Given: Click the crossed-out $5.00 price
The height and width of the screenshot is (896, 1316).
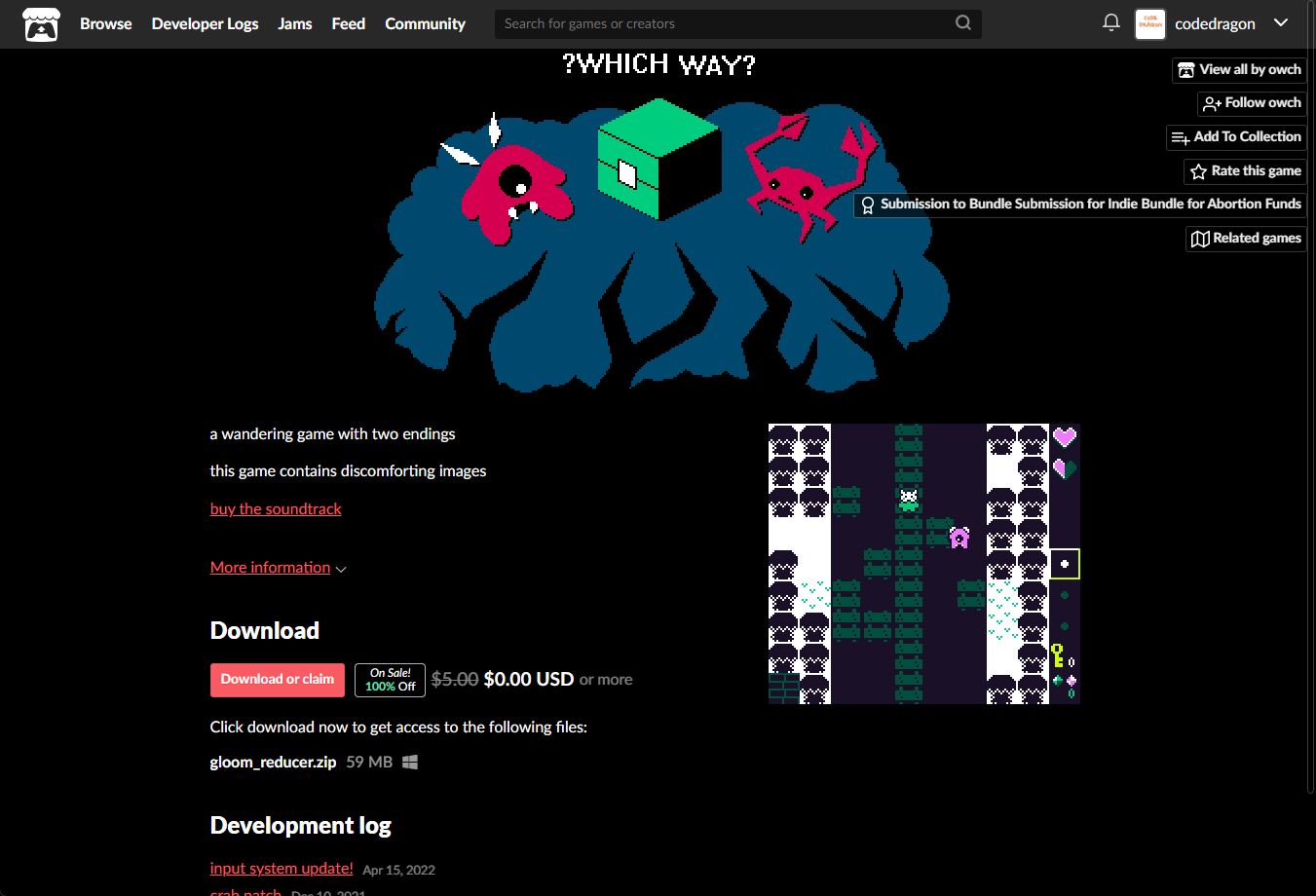Looking at the screenshot, I should pos(455,679).
